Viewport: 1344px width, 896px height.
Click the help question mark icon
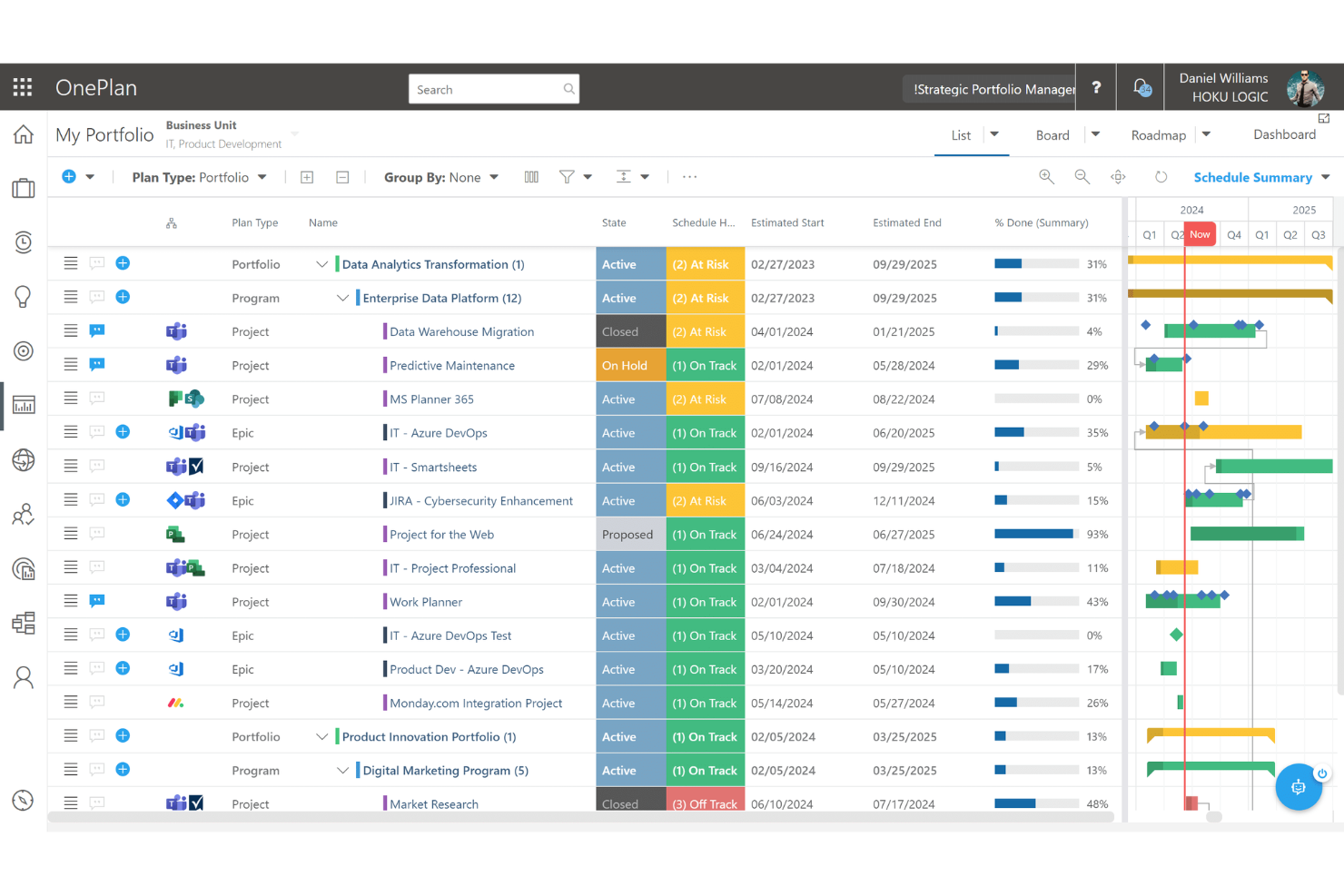click(1096, 87)
